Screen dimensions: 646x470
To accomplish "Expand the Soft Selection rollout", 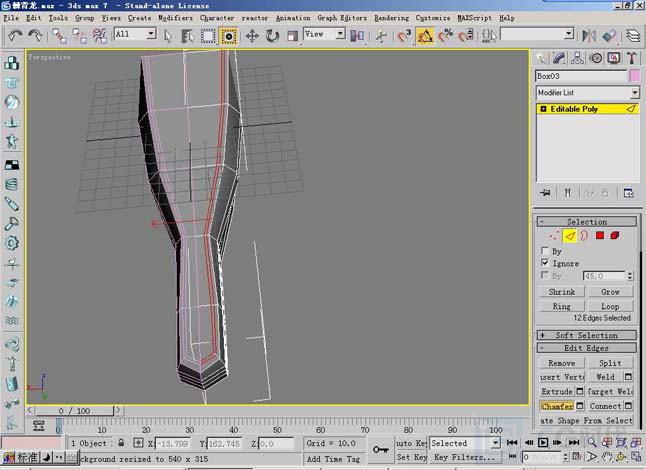I will (587, 335).
